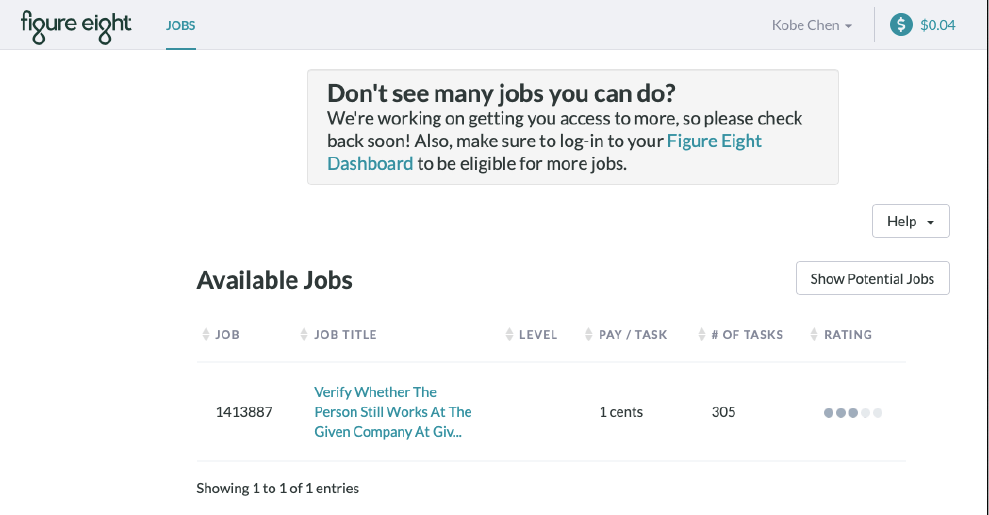Open the Verify Whether The Person job
This screenshot has height=515, width=989.
coord(392,412)
